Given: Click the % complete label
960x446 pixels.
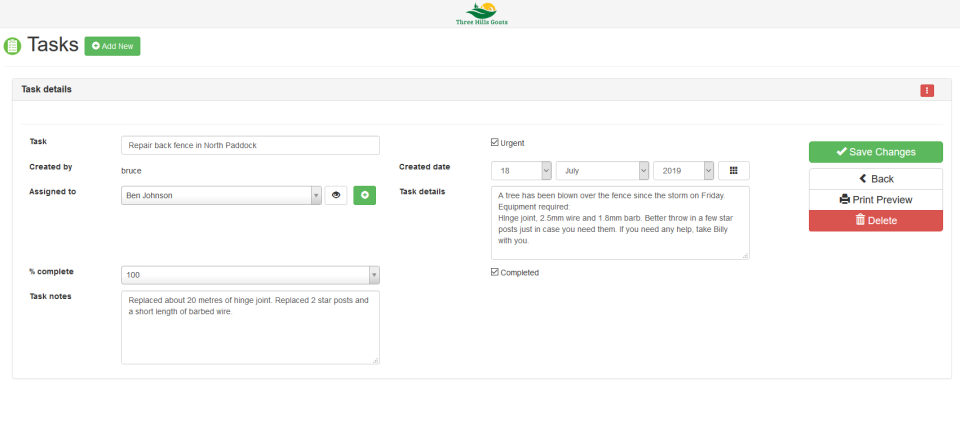Looking at the screenshot, I should tap(51, 271).
